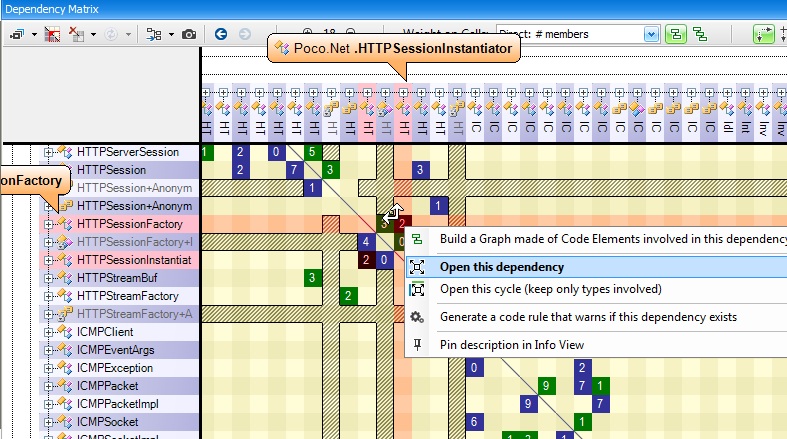This screenshot has width=787, height=439.
Task: Select the HTTPSessionFactory row label
Action: [129, 224]
